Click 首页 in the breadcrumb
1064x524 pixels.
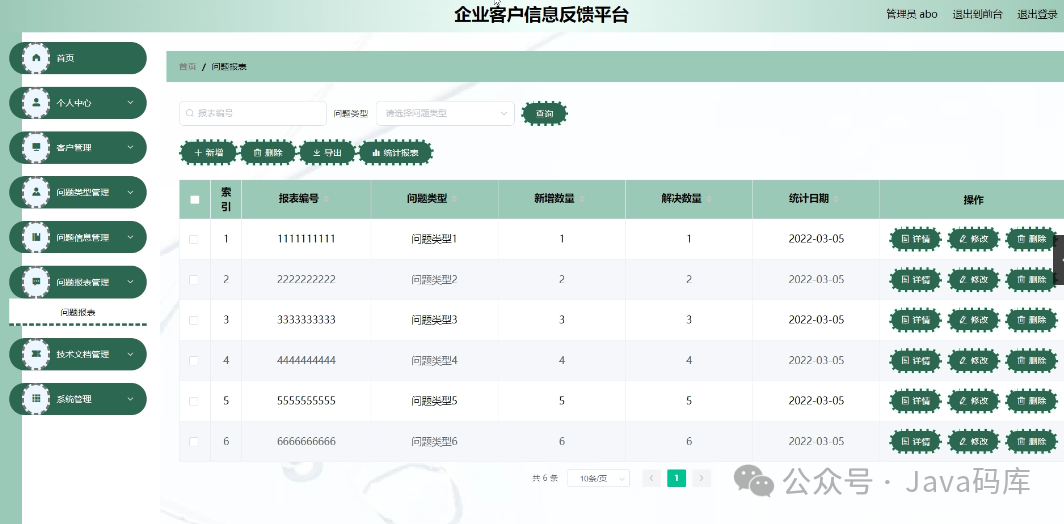(x=187, y=67)
